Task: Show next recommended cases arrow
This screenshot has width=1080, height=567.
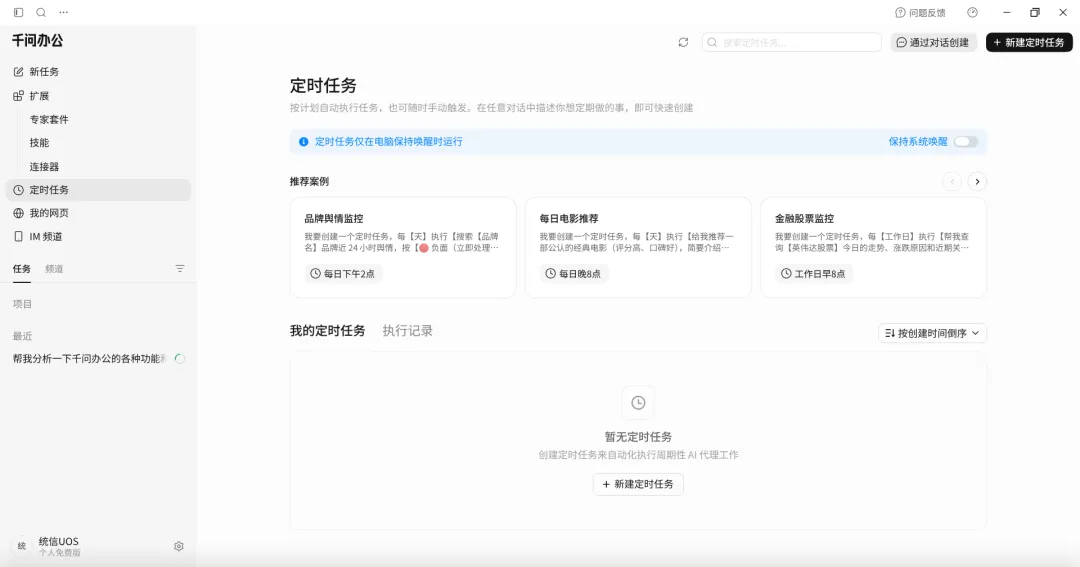Action: 977,182
